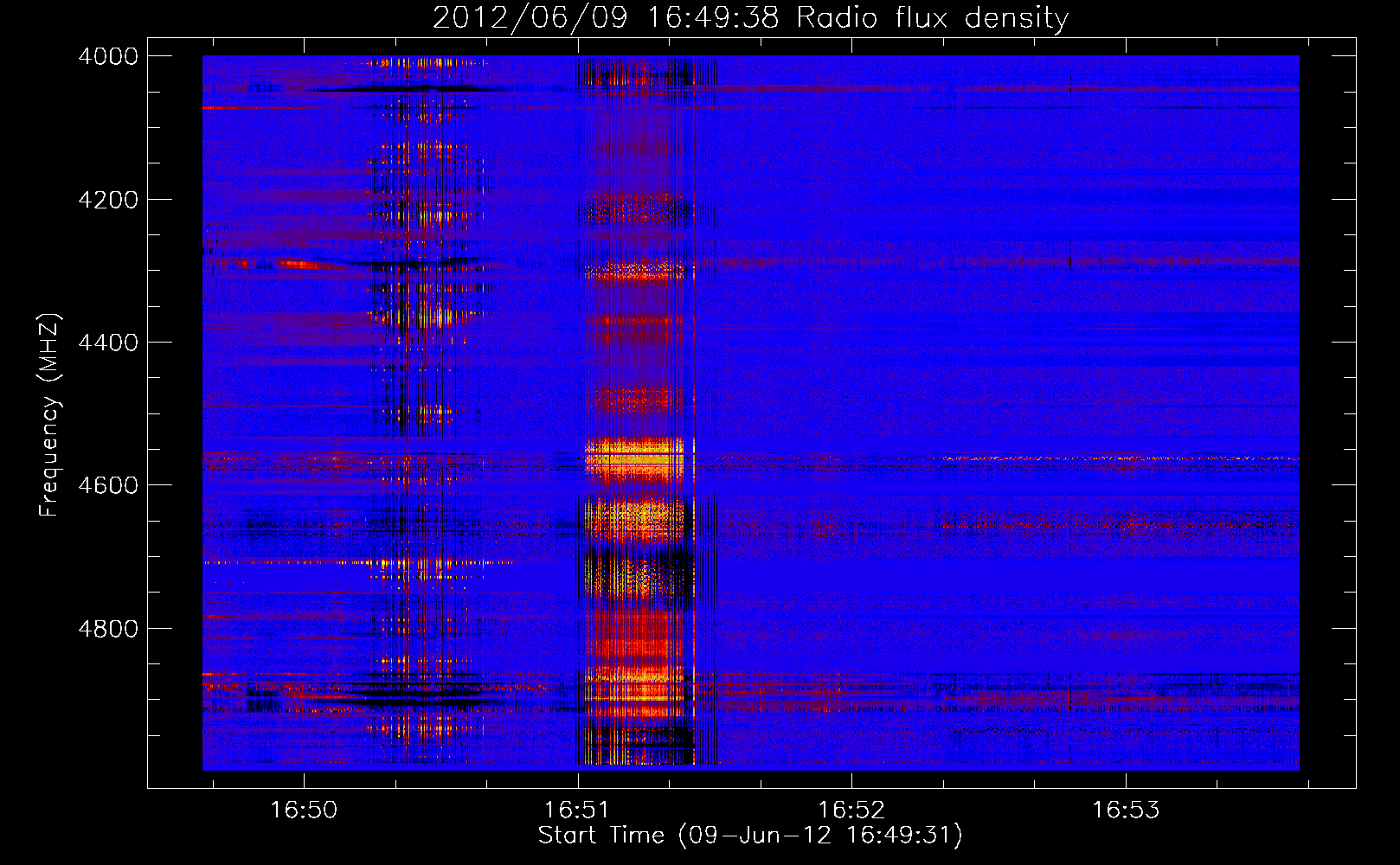Click the 4800 frequency tick label
The image size is (1400, 865).
click(108, 629)
